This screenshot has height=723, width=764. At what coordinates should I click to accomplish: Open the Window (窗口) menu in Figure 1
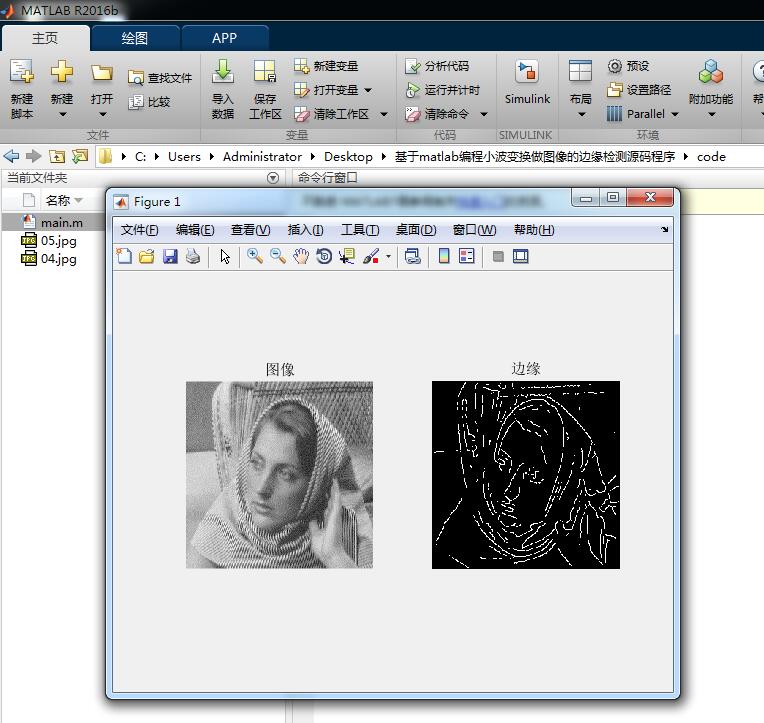point(475,230)
